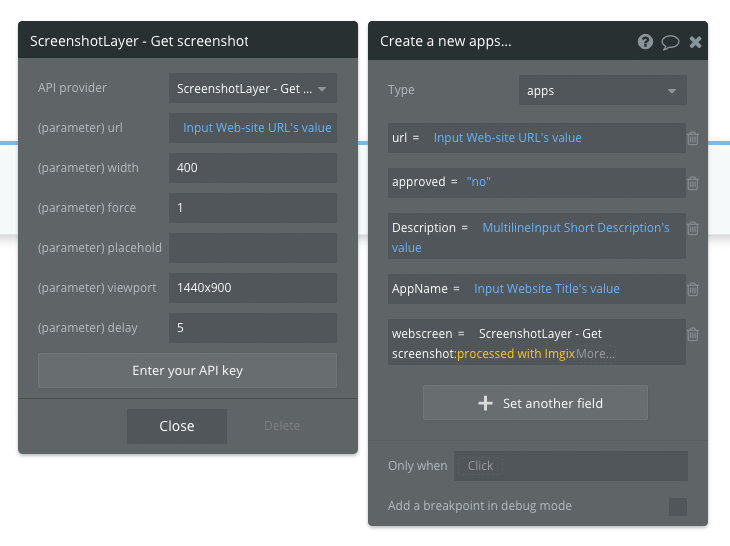The height and width of the screenshot is (546, 730).
Task: Delete the Description field trash icon
Action: tap(693, 228)
